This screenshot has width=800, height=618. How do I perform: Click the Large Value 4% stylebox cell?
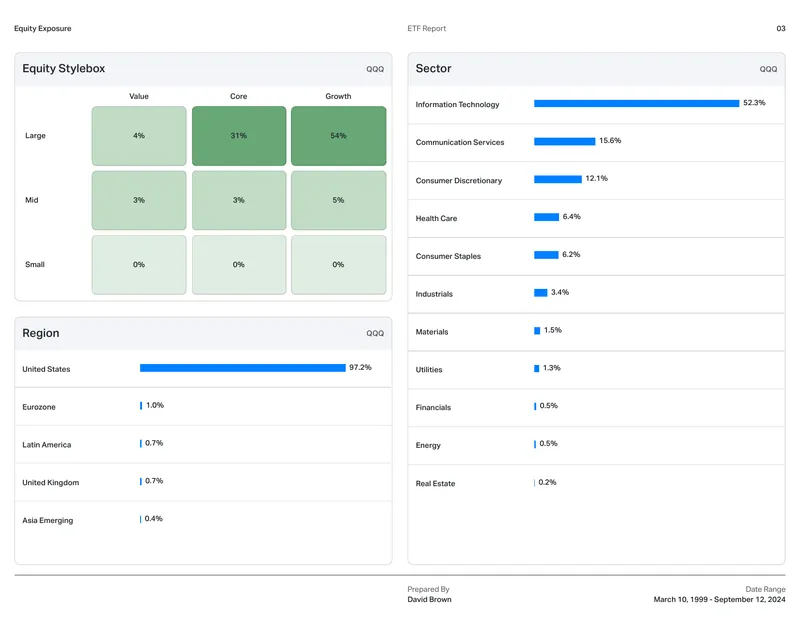click(139, 136)
